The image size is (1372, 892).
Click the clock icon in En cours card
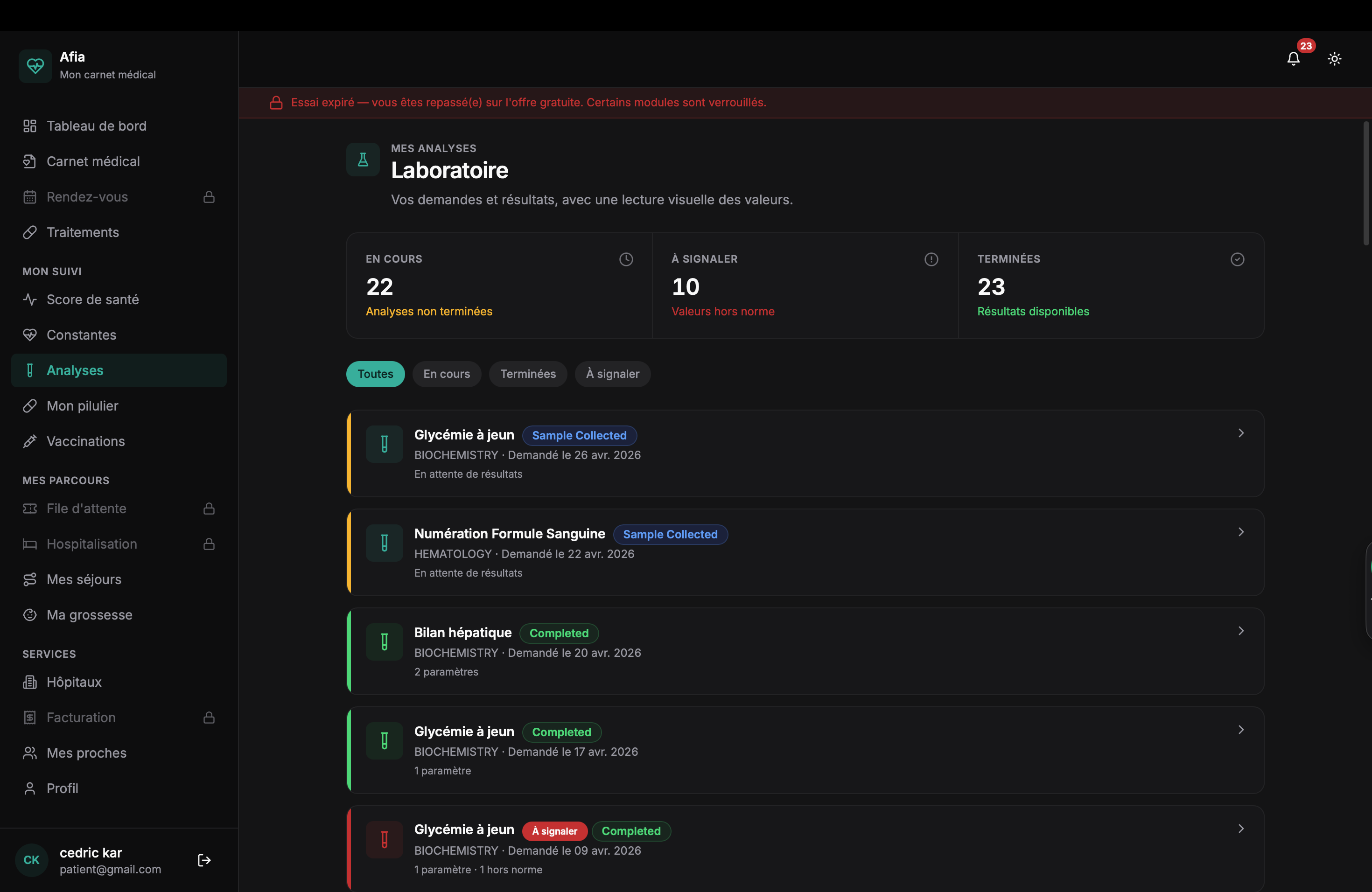coord(626,259)
